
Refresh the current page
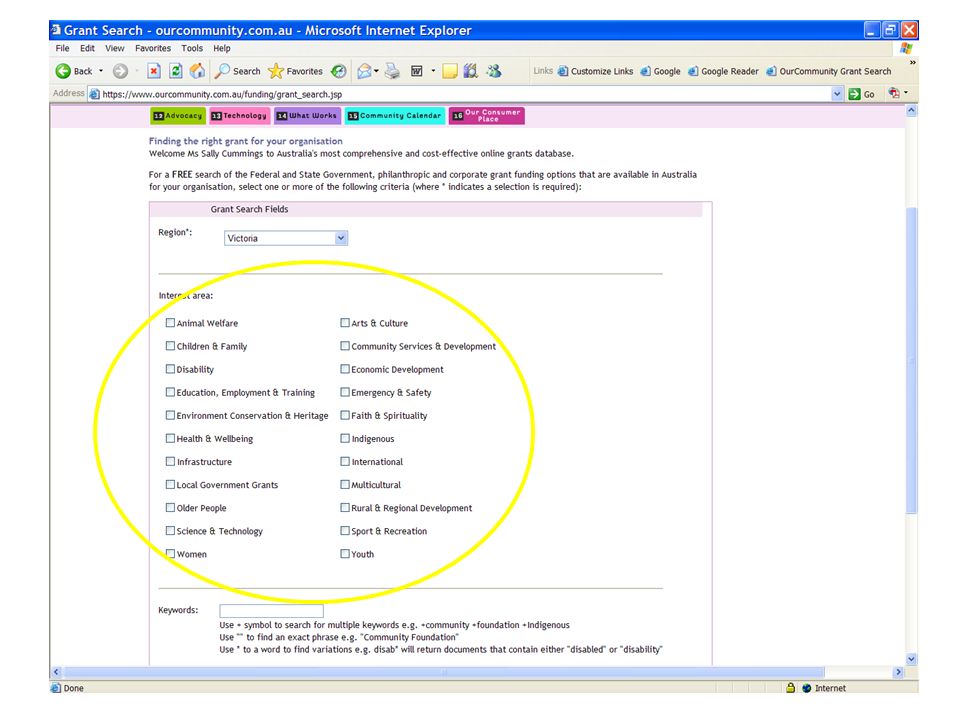click(x=176, y=71)
